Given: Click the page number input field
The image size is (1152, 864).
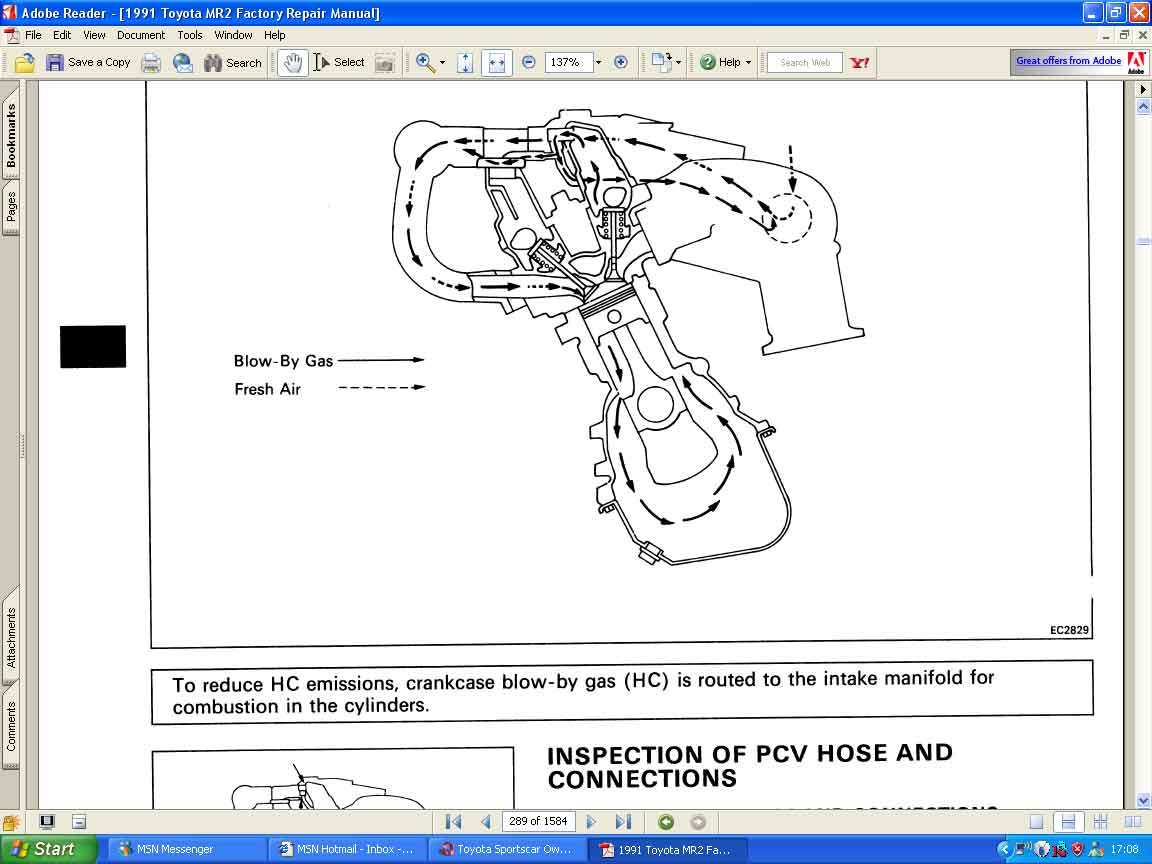Looking at the screenshot, I should coord(538,821).
